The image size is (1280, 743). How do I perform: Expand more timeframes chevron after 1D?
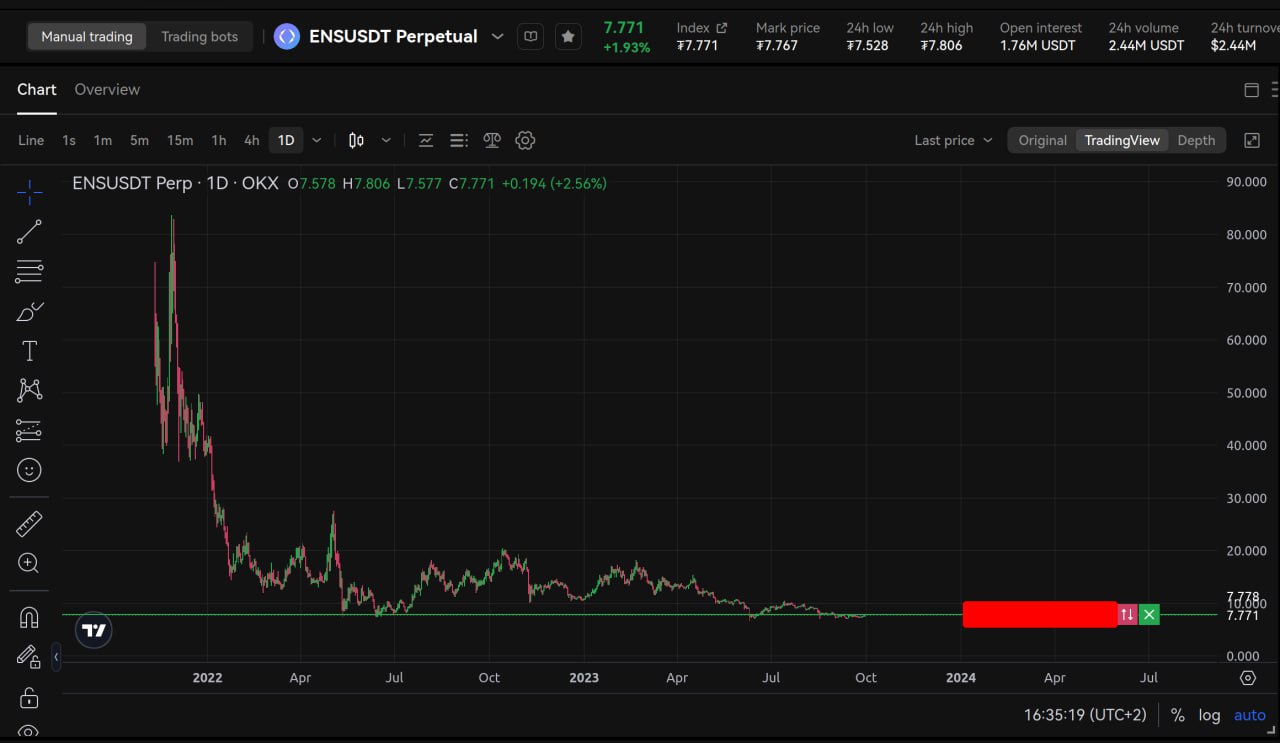click(317, 140)
